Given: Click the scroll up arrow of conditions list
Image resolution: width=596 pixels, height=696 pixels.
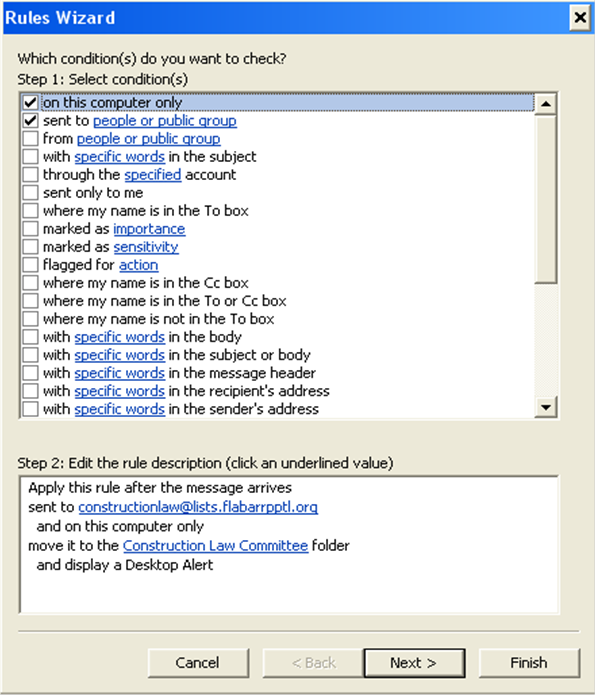Looking at the screenshot, I should pos(546,104).
